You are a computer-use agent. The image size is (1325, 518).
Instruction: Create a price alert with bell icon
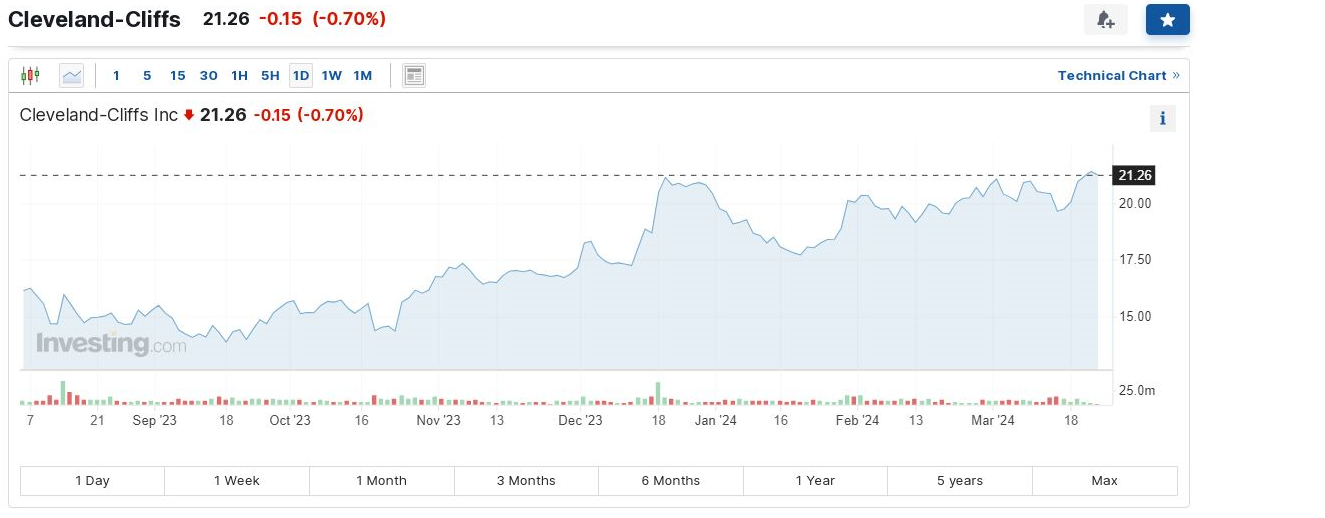(1105, 20)
